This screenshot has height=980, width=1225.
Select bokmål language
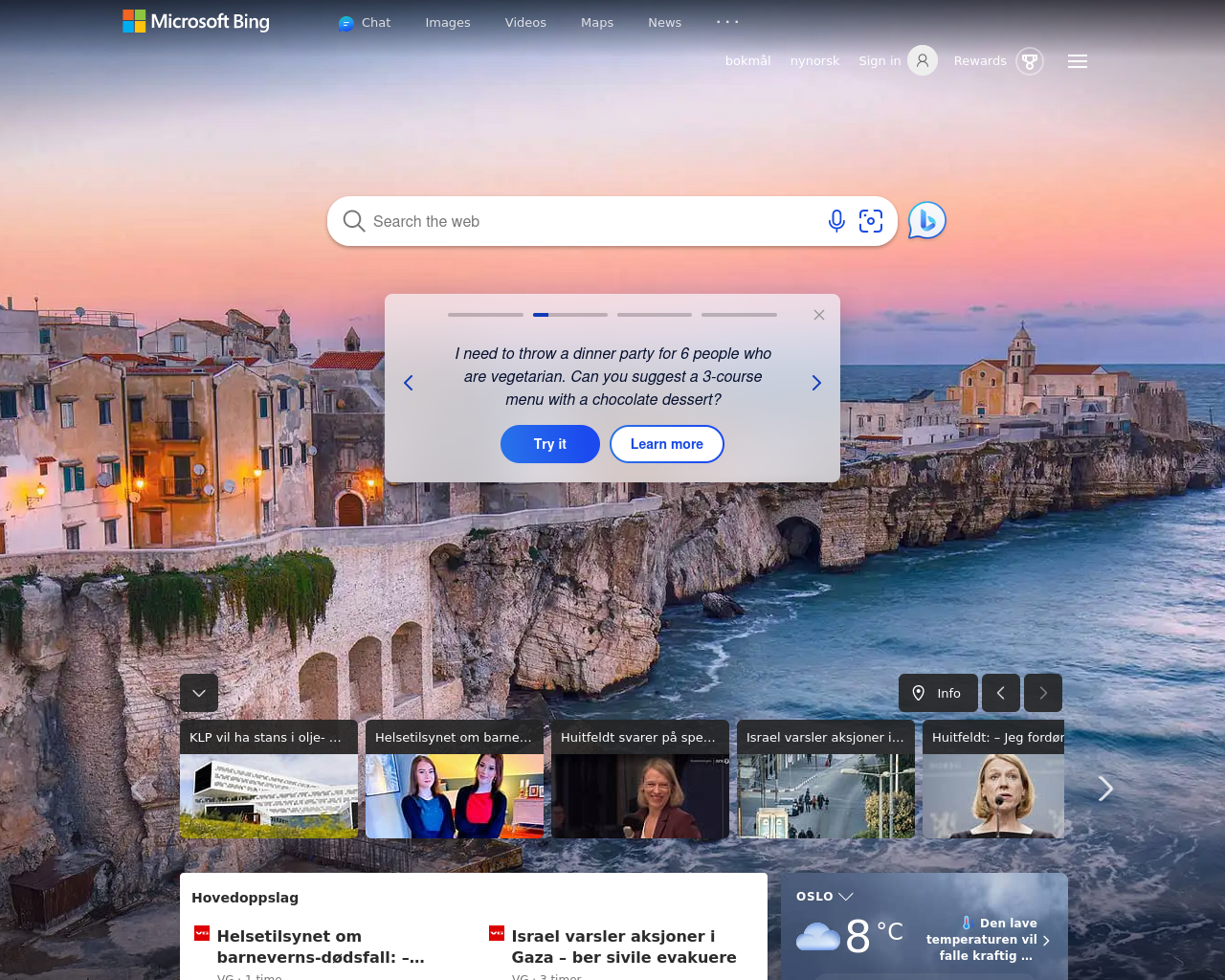[748, 61]
